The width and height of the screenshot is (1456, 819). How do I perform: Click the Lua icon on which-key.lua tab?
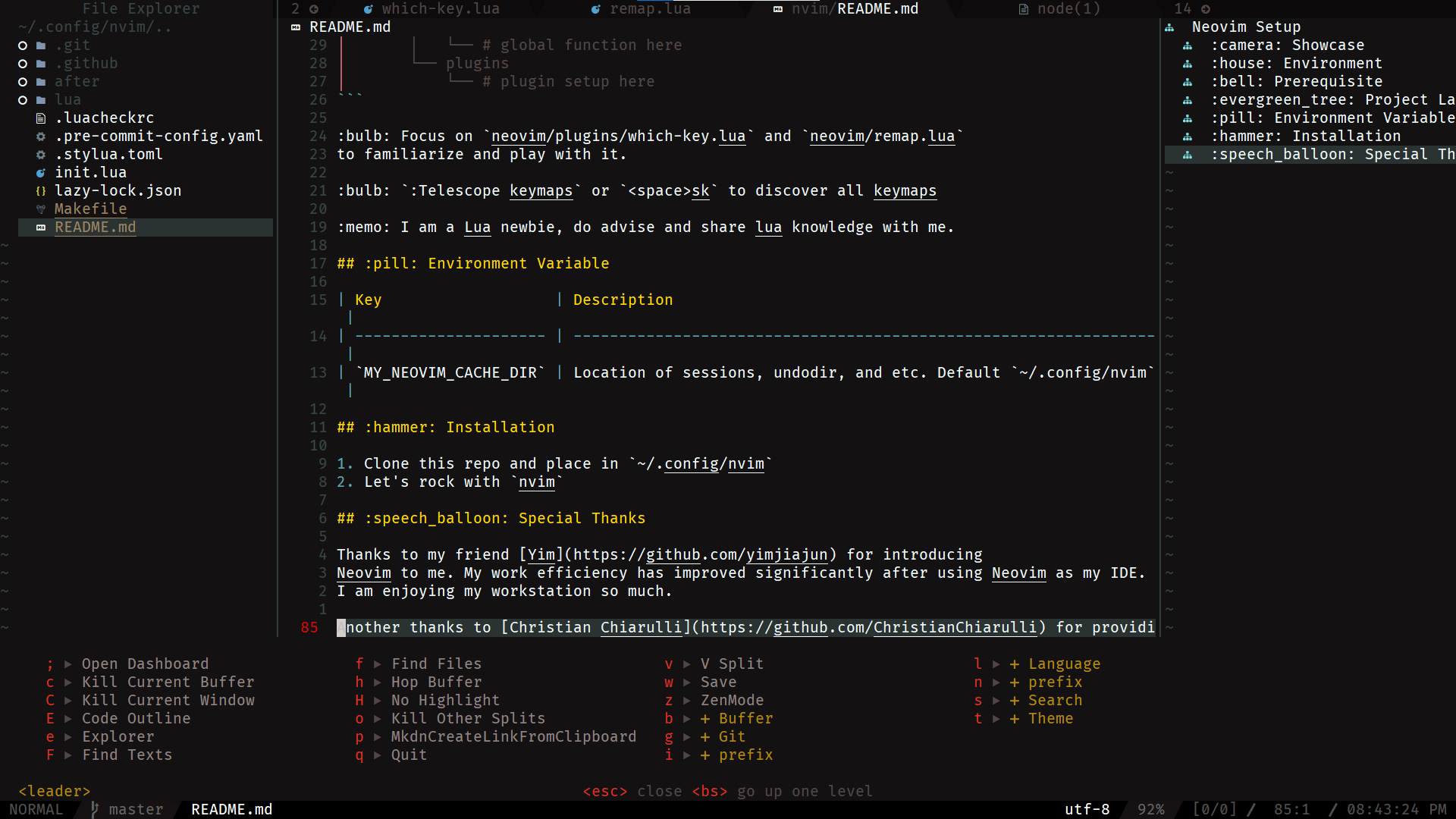point(368,9)
